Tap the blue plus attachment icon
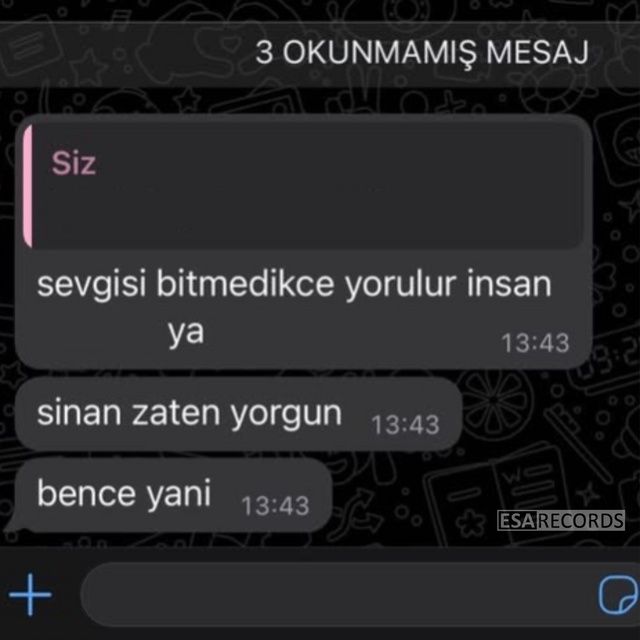This screenshot has height=640, width=640. (x=30, y=594)
